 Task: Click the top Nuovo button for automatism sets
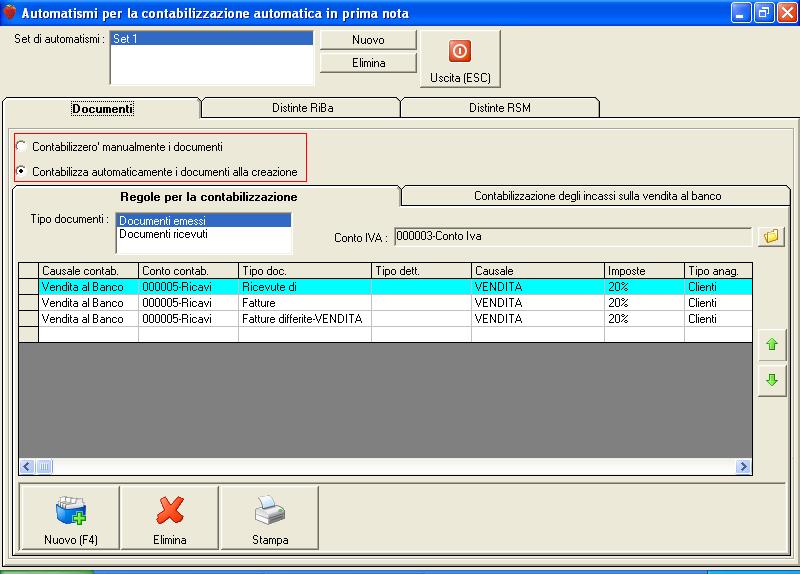point(368,40)
